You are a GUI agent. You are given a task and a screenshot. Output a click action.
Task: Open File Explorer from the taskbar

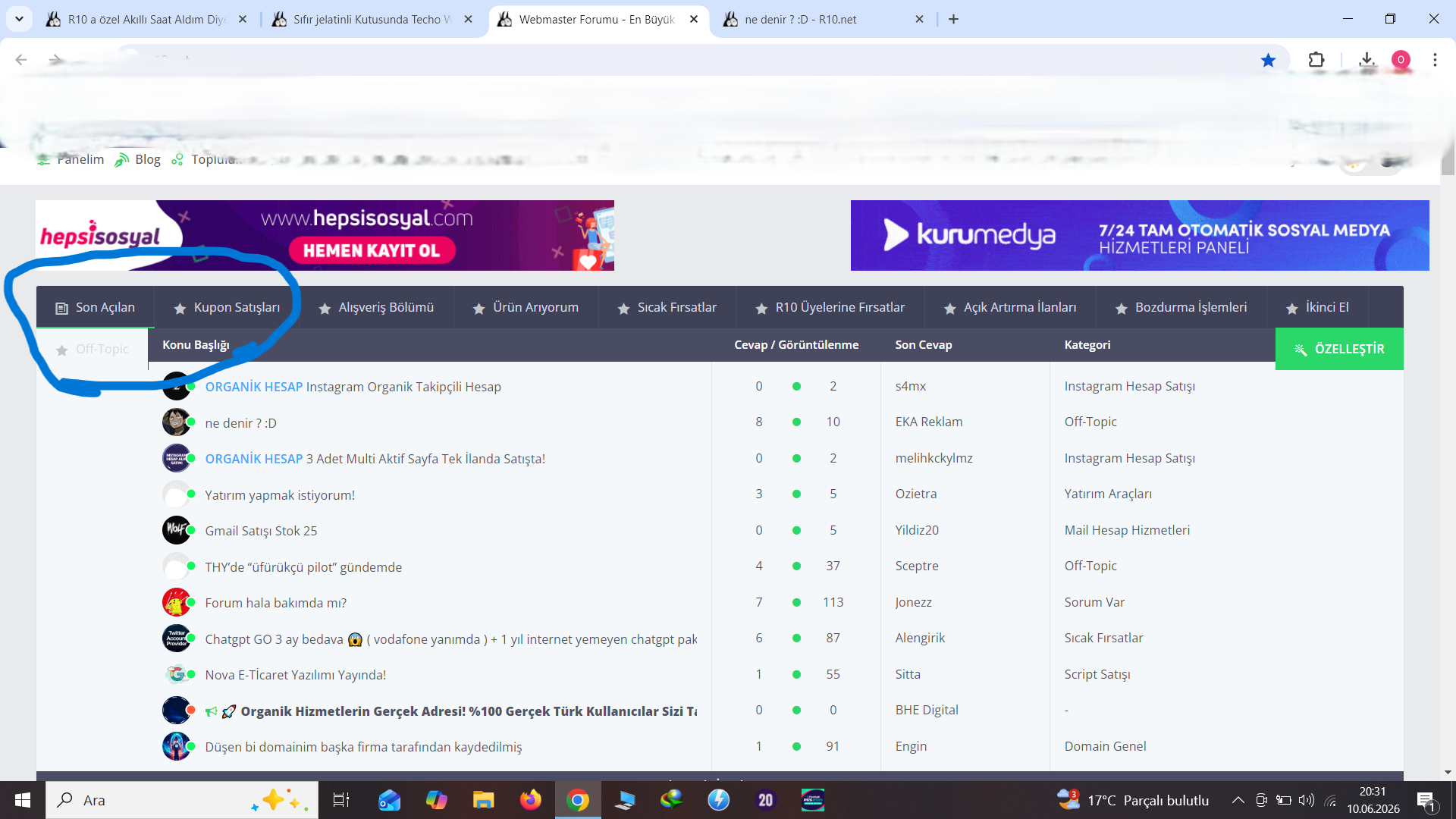pos(483,800)
